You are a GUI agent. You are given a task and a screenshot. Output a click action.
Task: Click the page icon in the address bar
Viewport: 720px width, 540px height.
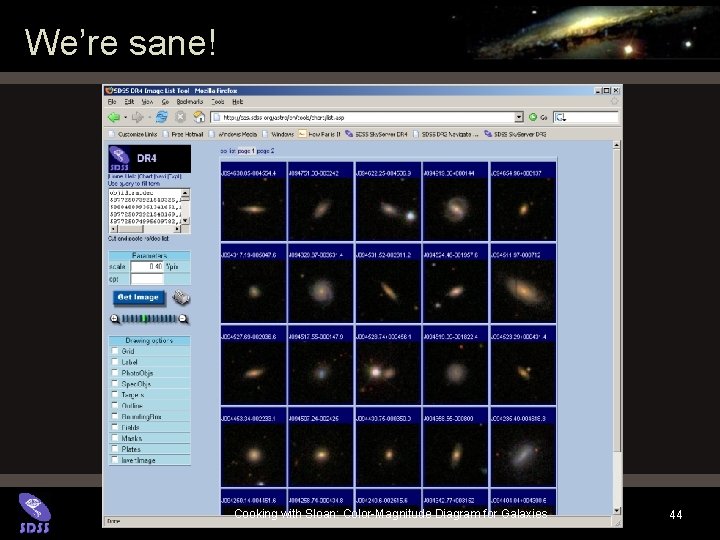tap(217, 117)
